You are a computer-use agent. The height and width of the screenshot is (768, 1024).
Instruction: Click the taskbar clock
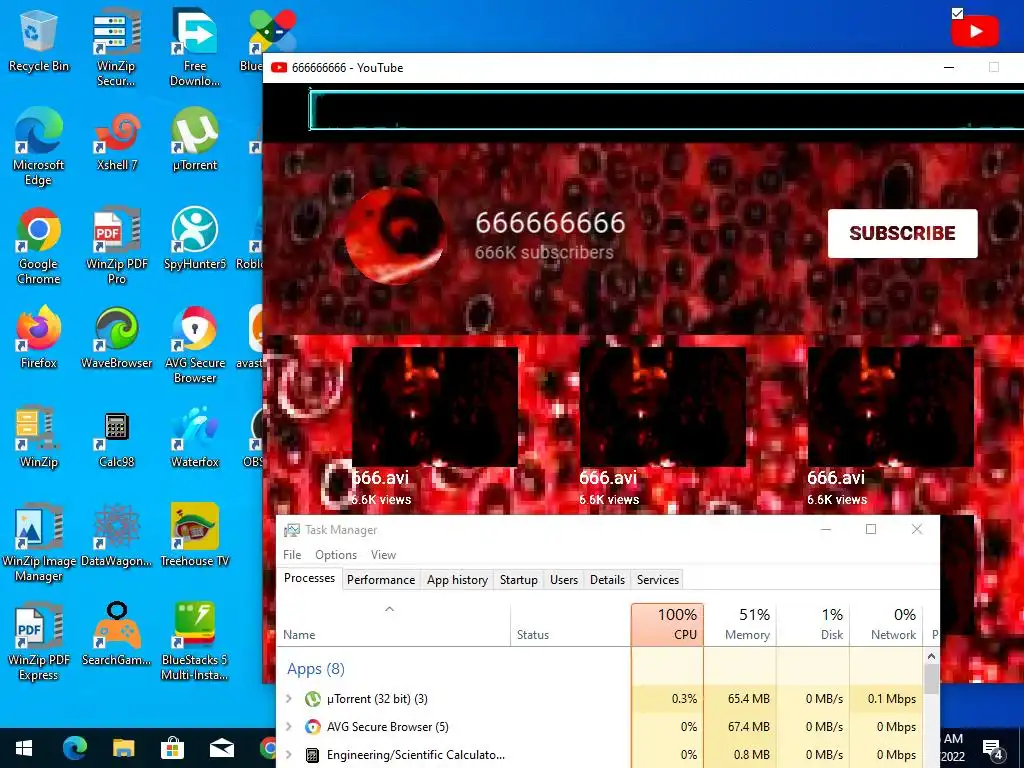coord(953,748)
